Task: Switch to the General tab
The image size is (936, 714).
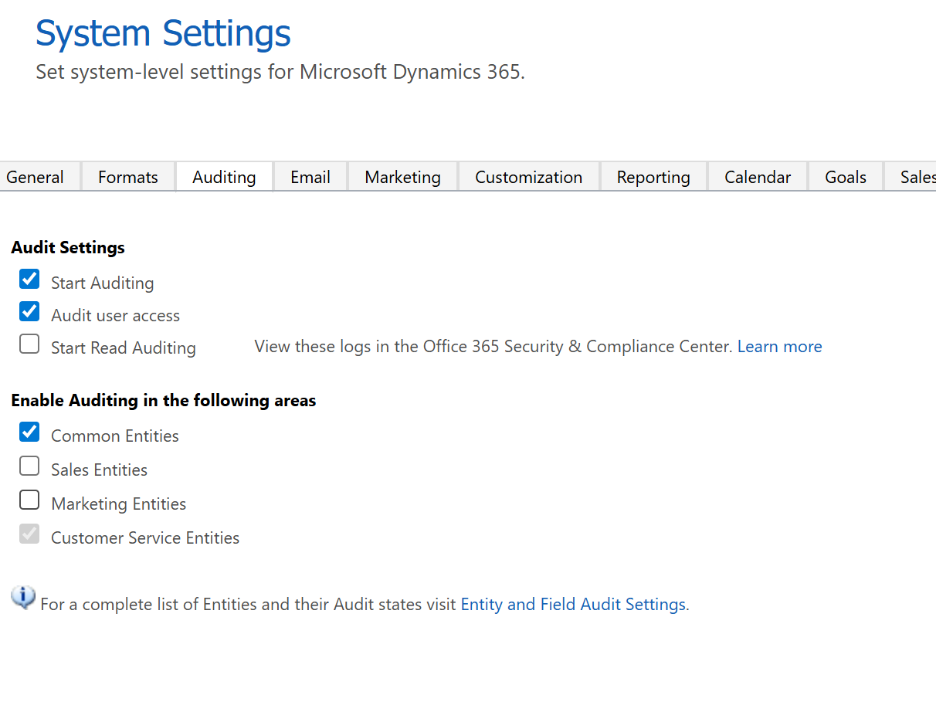Action: pos(35,177)
